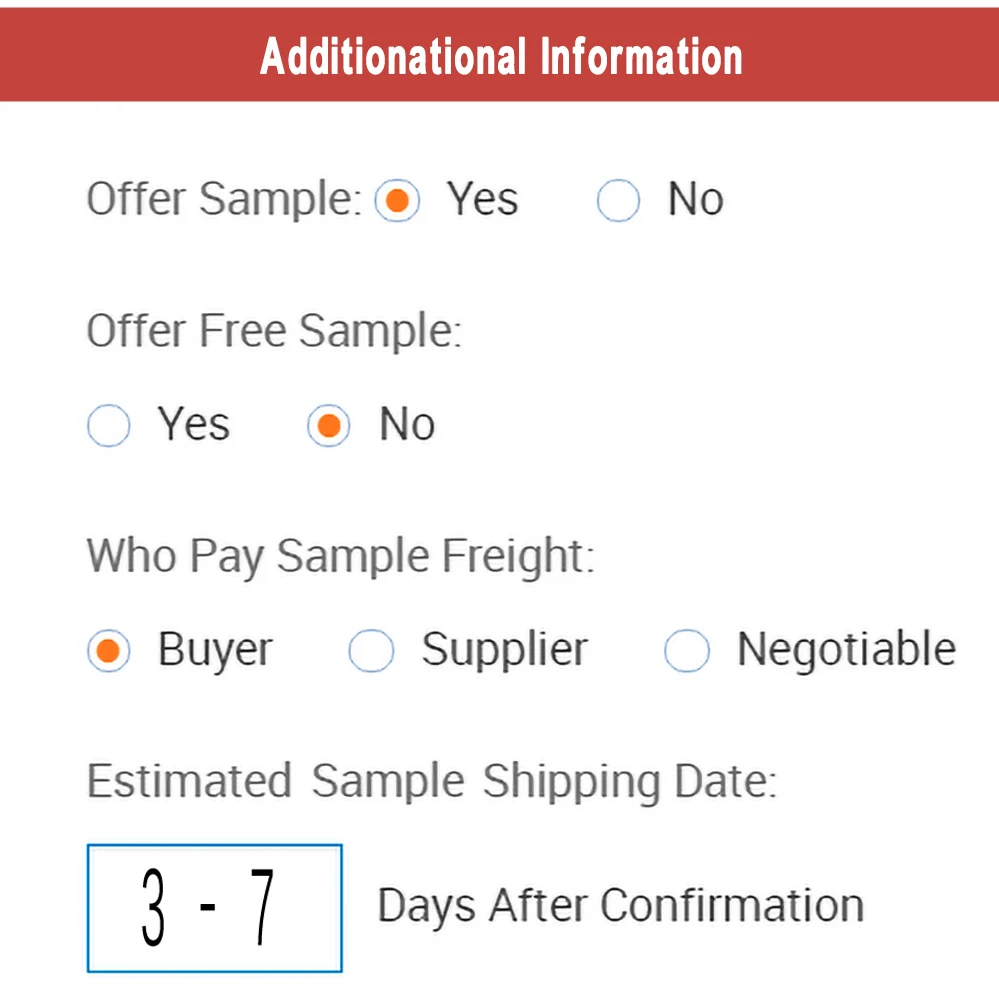Image resolution: width=999 pixels, height=999 pixels.
Task: Choose Yes radio under Offer Free Sample
Action: pos(109,426)
